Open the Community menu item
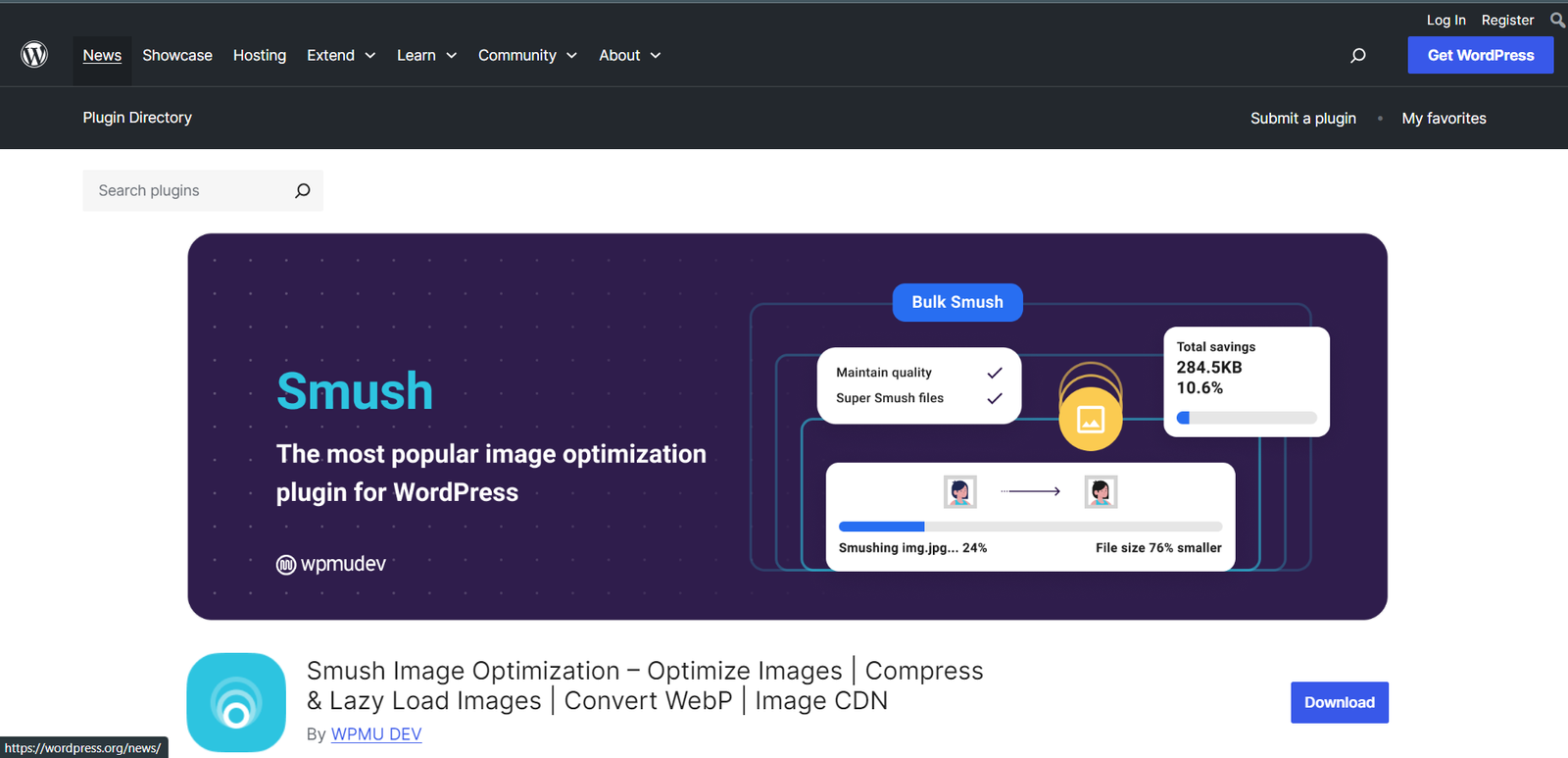This screenshot has height=758, width=1568. point(517,55)
